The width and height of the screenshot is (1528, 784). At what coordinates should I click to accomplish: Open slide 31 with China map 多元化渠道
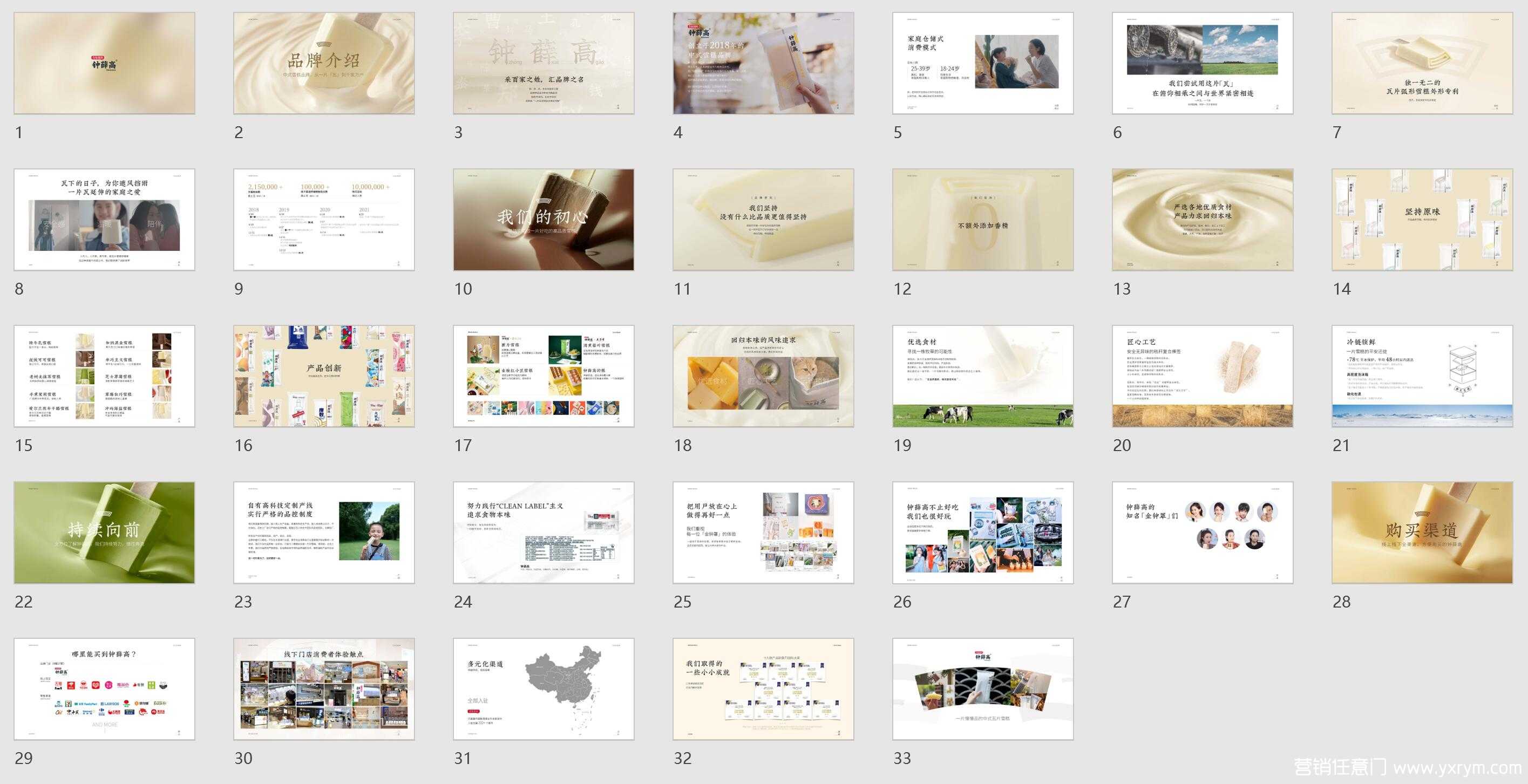click(x=544, y=689)
